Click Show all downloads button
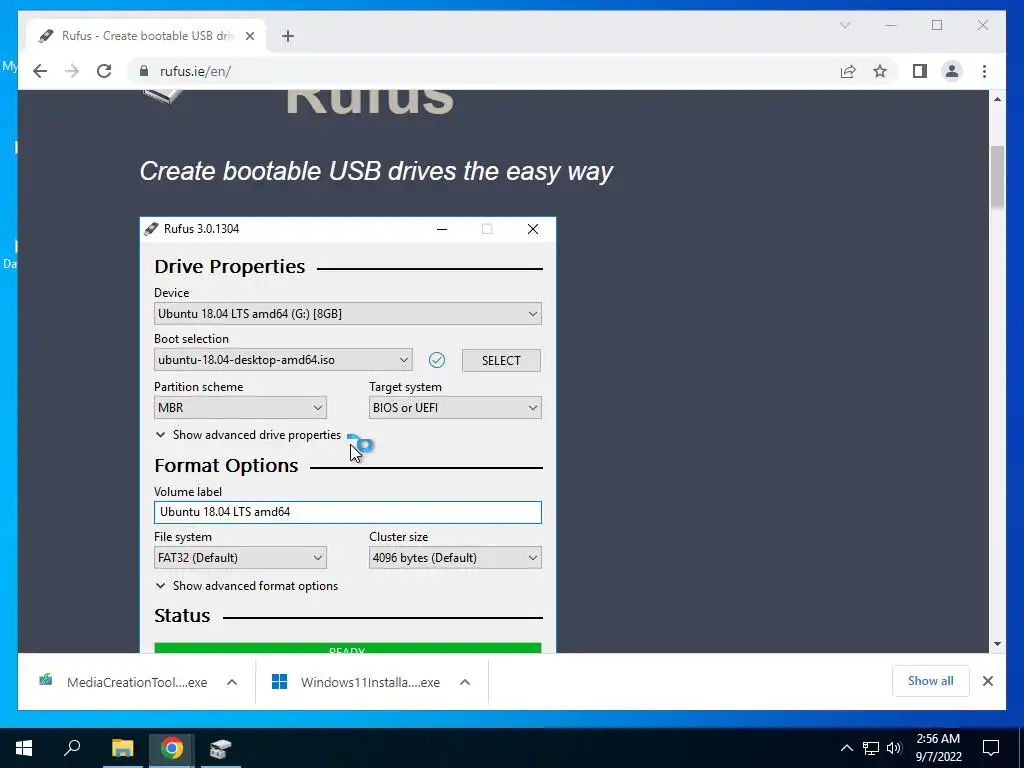 click(x=931, y=681)
